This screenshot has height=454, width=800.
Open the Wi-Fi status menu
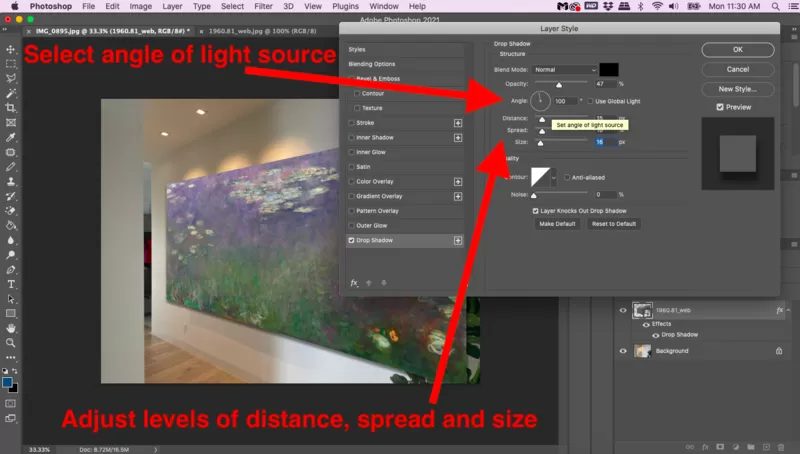658,7
